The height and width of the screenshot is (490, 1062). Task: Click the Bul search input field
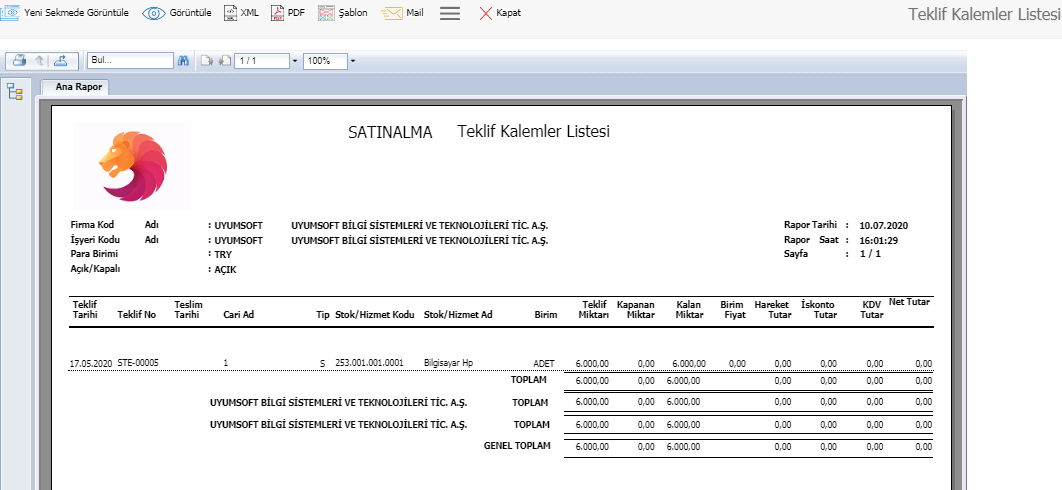[130, 61]
